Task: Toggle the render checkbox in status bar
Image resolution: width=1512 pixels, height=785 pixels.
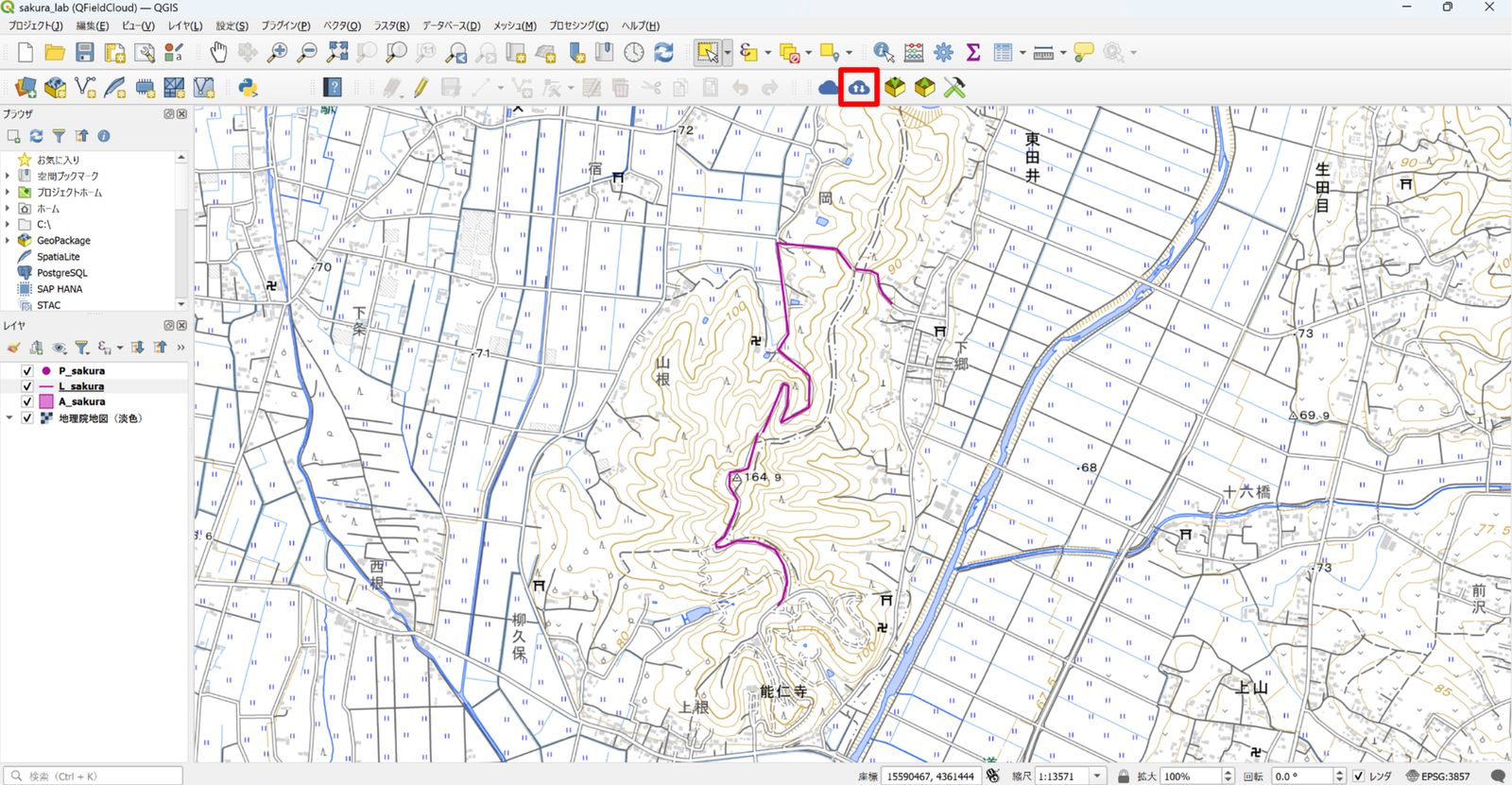Action: [1358, 776]
